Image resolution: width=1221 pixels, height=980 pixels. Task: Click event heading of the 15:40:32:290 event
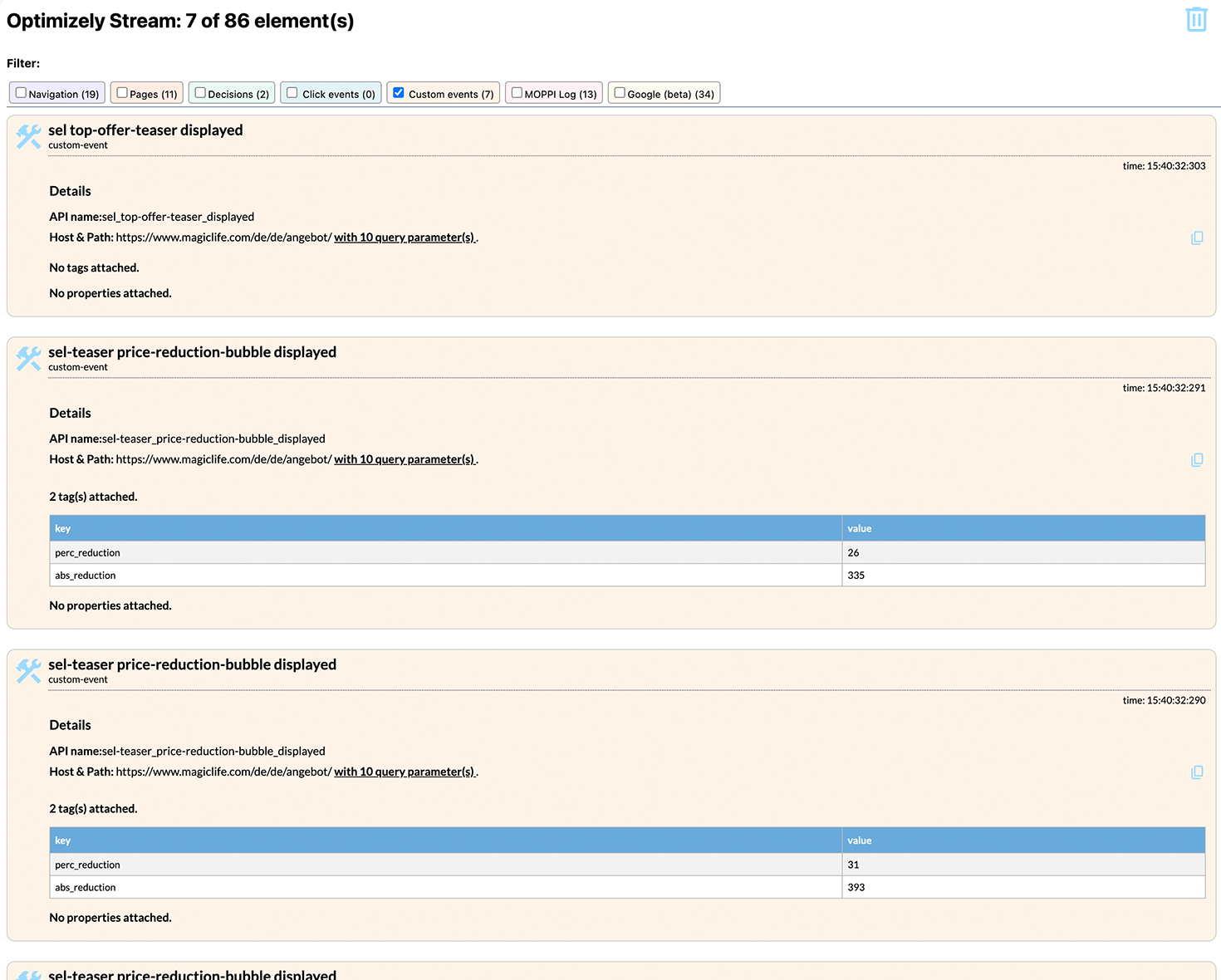pos(192,664)
